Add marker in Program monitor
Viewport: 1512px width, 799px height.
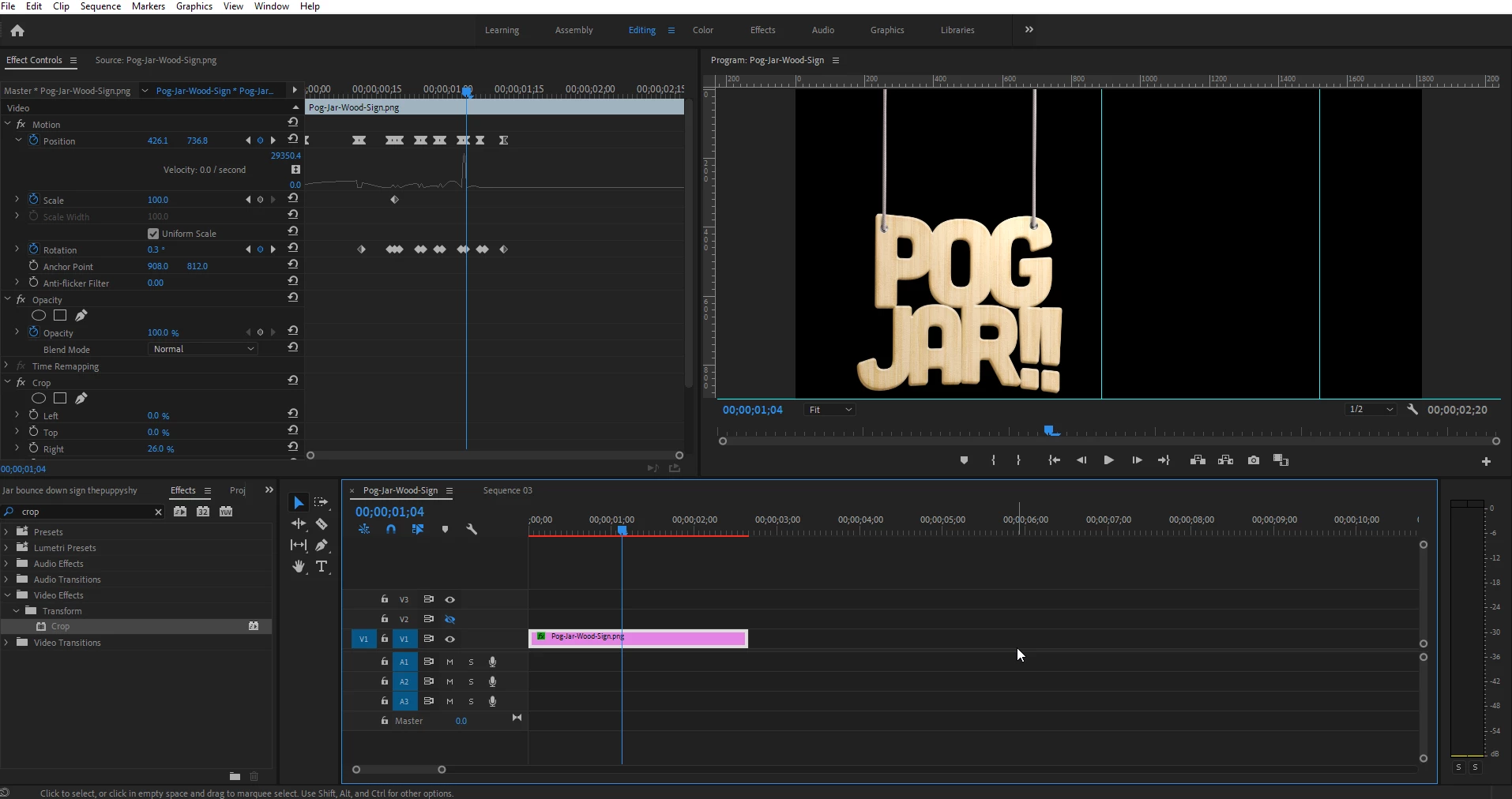(x=964, y=460)
